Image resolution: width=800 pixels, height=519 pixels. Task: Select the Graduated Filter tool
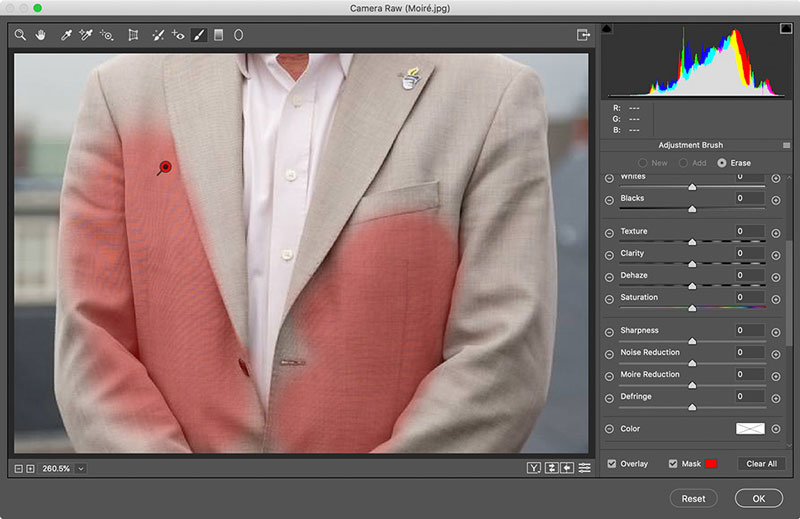(218, 35)
